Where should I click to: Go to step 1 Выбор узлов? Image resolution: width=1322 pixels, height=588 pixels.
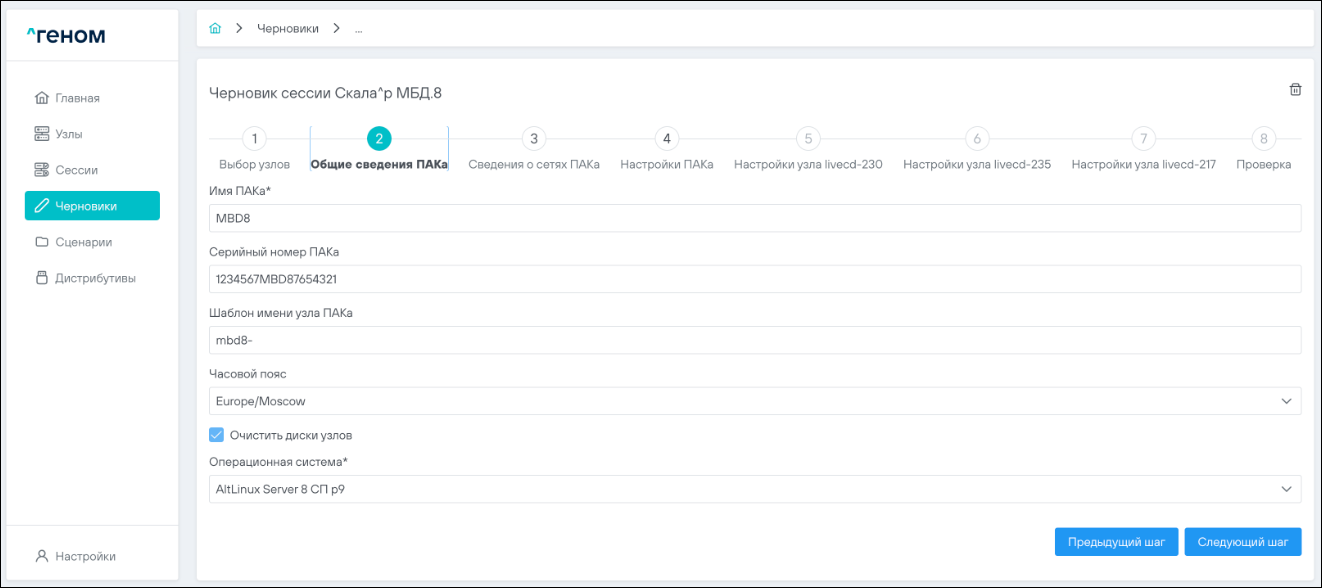click(x=254, y=140)
